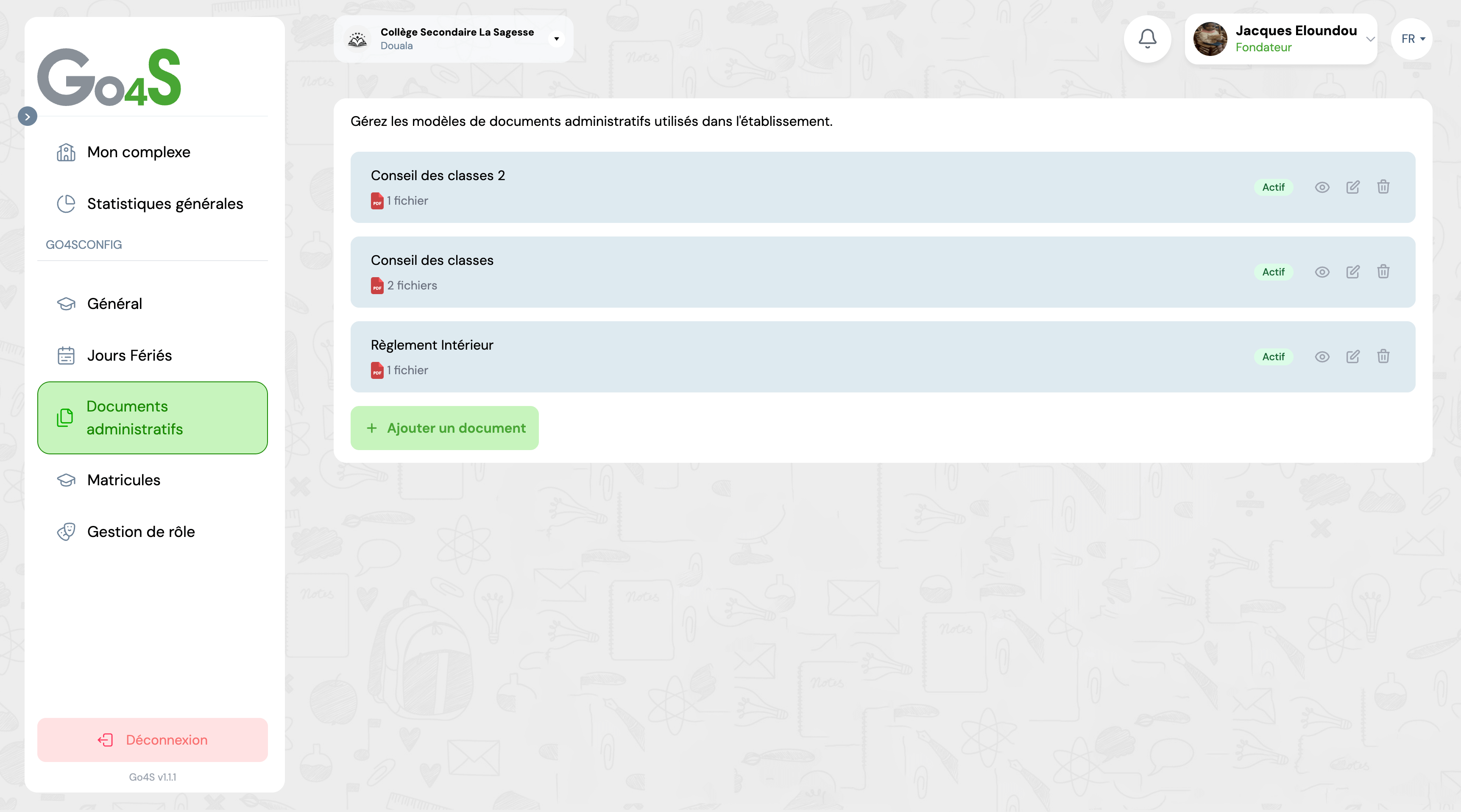Screen dimensions: 1461x812
Task: Click the Jacques Eloundou avatar photo
Action: (1210, 39)
